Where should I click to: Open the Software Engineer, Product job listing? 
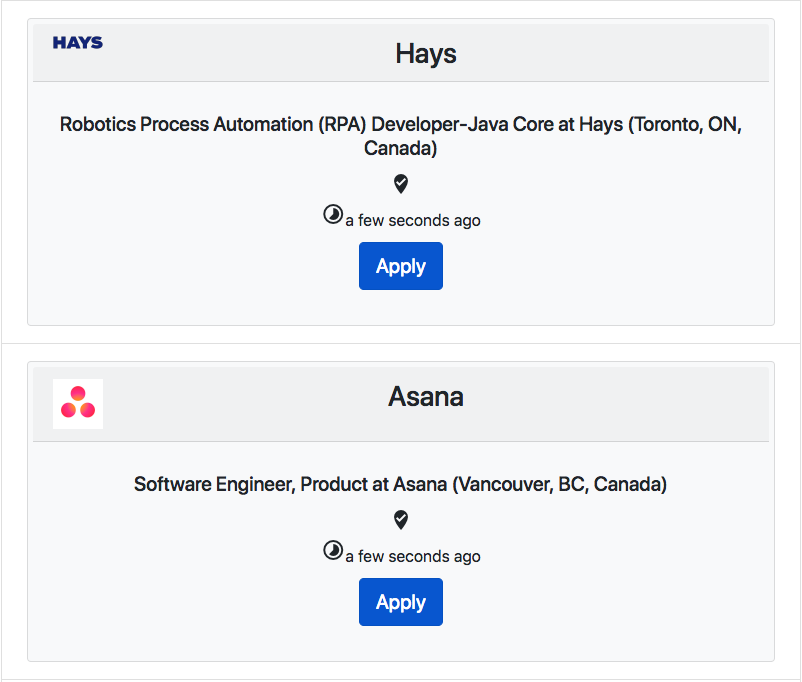tap(400, 484)
